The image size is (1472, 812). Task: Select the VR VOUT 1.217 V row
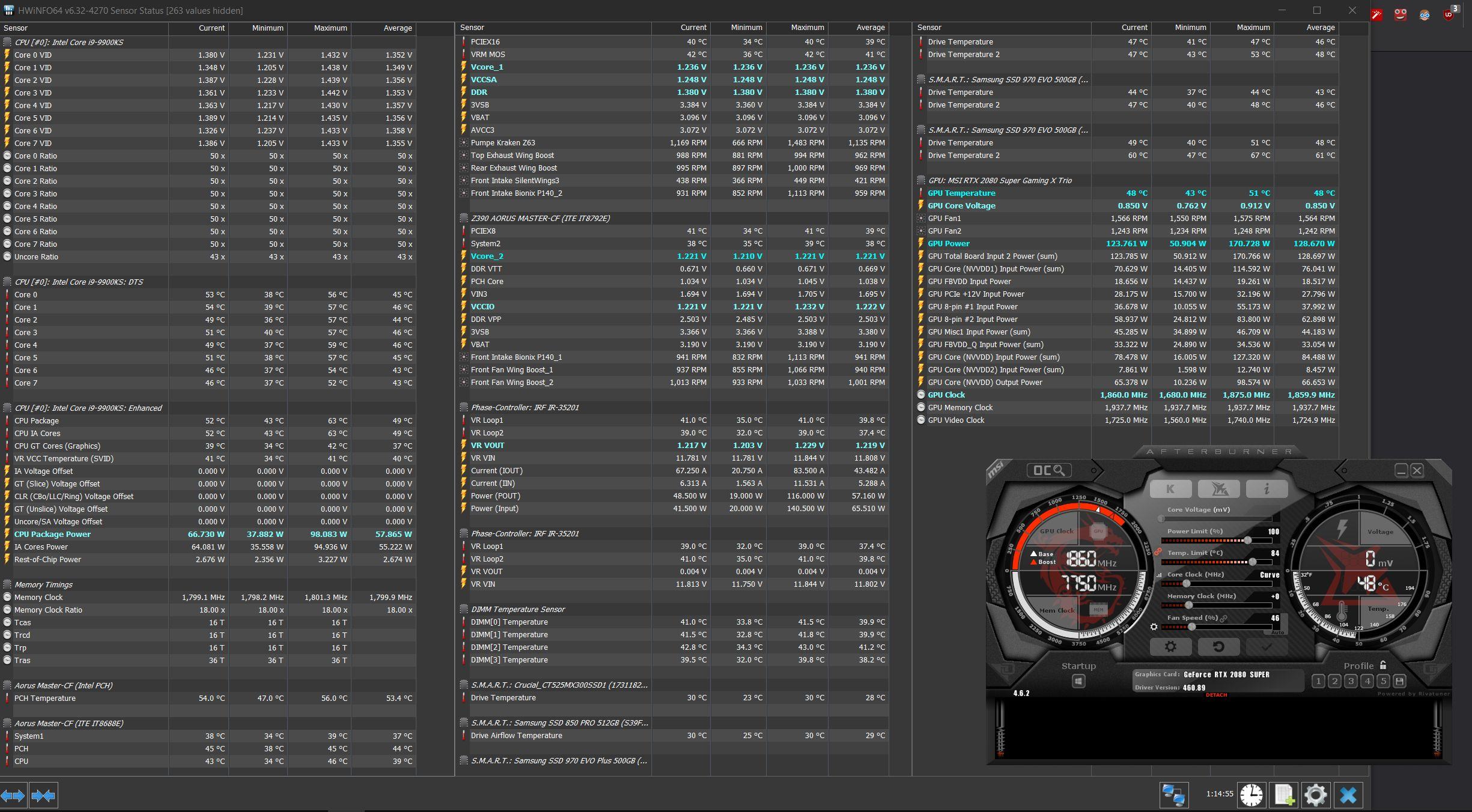click(674, 445)
